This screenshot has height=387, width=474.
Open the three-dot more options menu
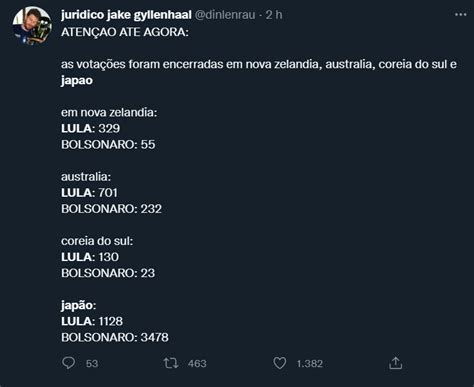click(x=461, y=15)
